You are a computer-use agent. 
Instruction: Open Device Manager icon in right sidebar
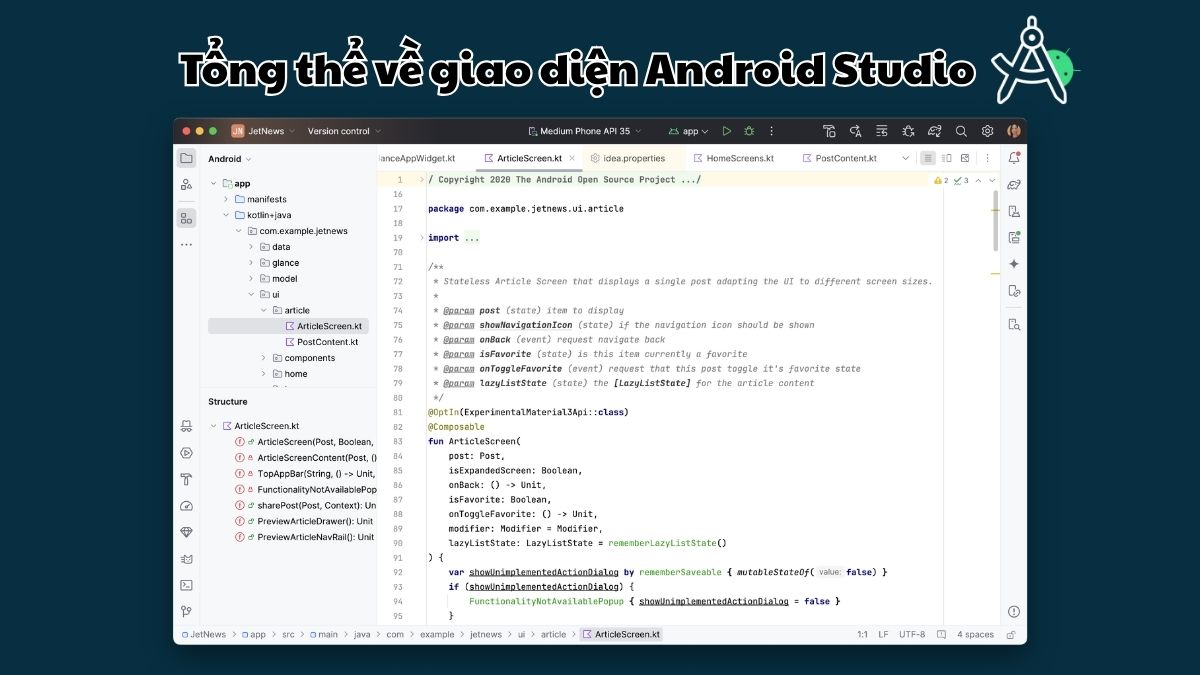(x=1014, y=211)
